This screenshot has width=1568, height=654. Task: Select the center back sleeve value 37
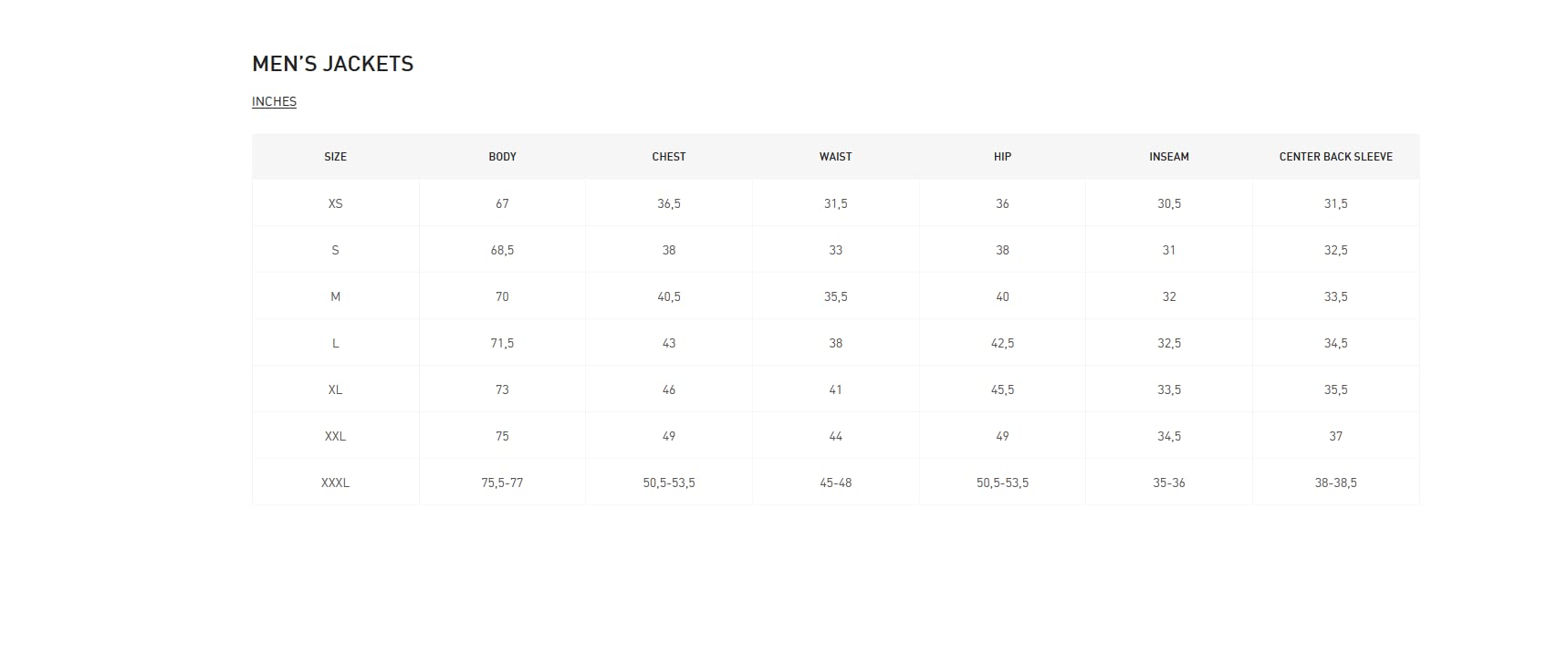coord(1335,436)
